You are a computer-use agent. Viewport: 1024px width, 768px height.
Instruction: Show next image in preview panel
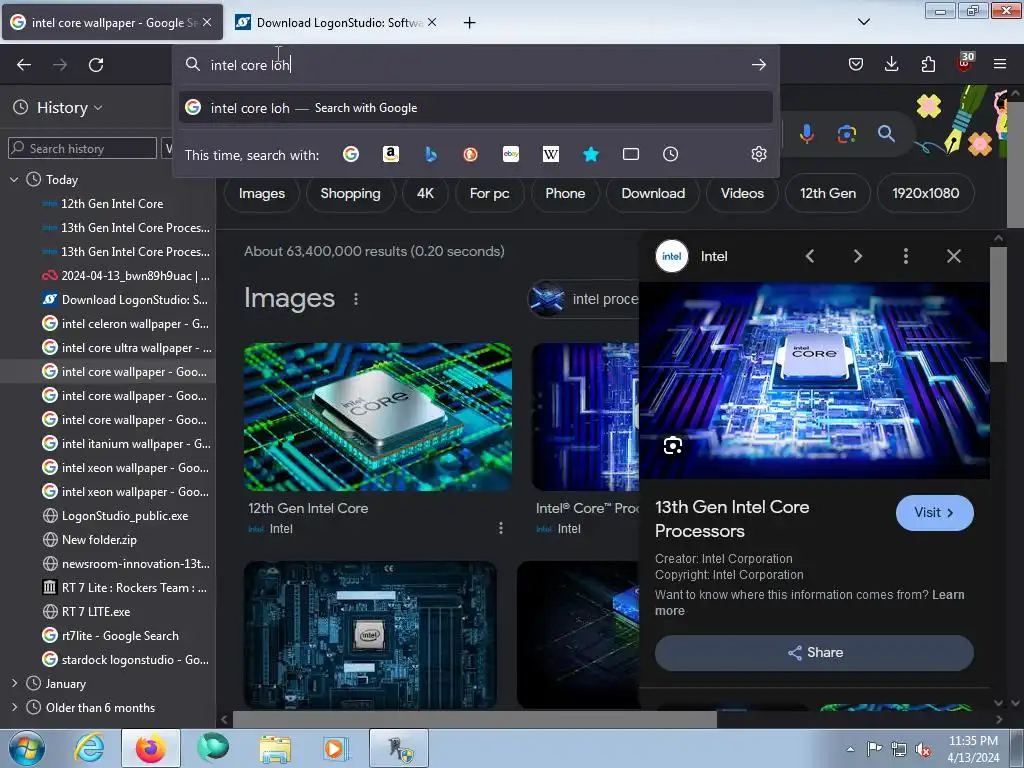tap(857, 256)
